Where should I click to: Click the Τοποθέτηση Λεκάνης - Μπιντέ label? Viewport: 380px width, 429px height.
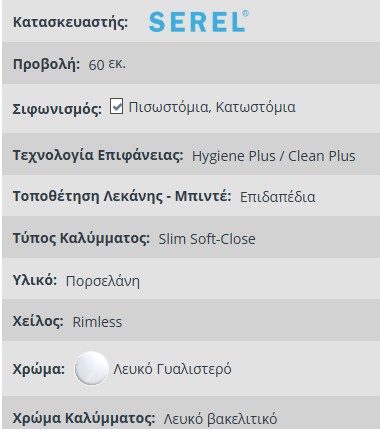[x=122, y=196]
